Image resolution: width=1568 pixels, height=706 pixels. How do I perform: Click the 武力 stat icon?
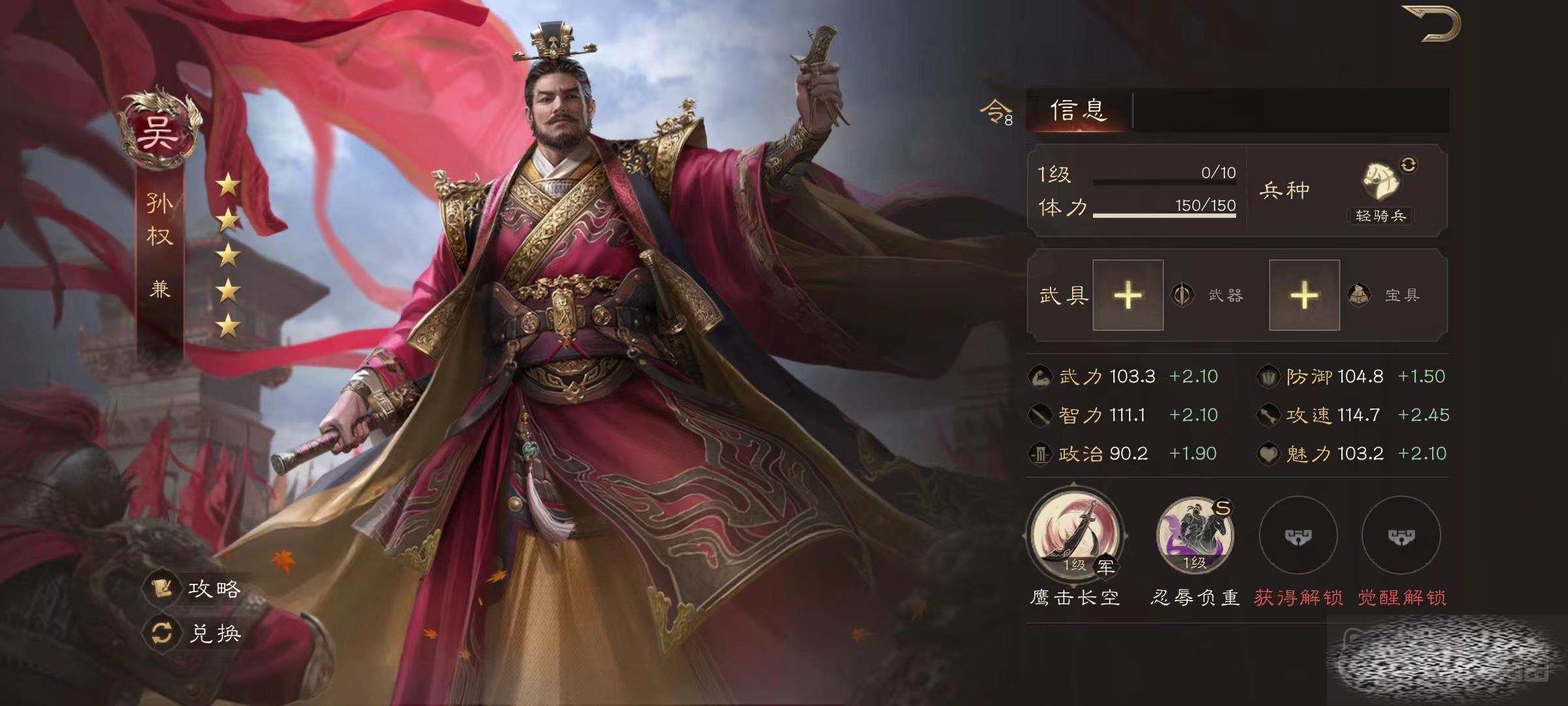1039,377
